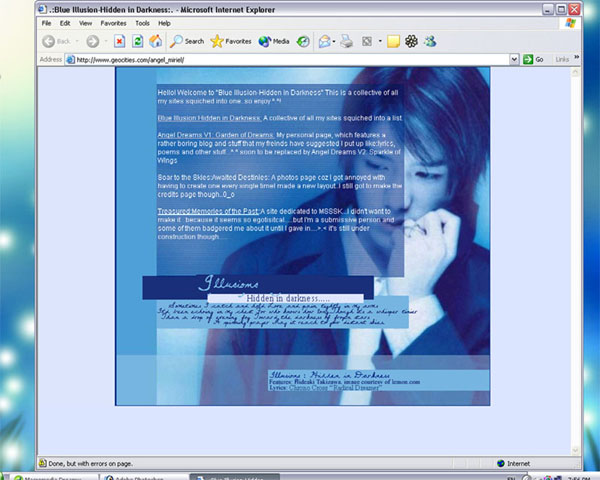Screen dimensions: 600x480
Task: Open Chrono Cross Radical Dreamer lyrics link
Action: pyautogui.click(x=335, y=388)
